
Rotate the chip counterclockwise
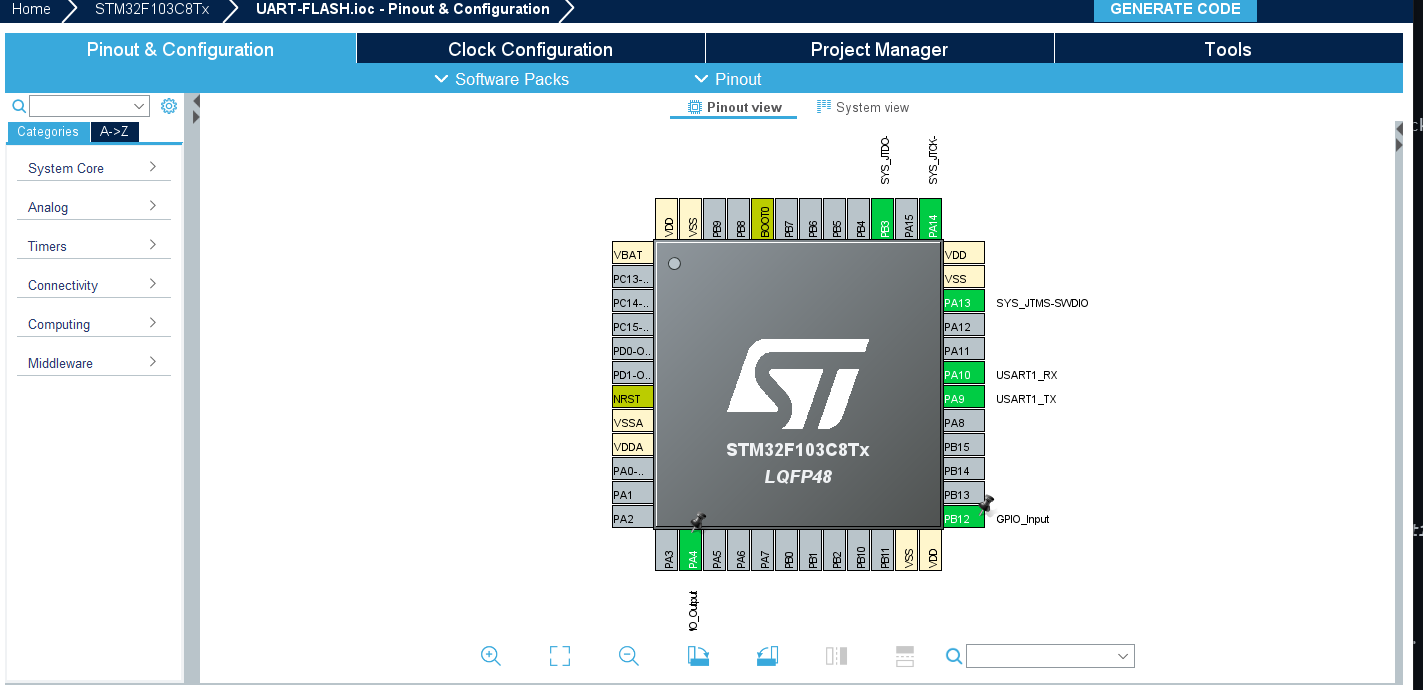click(x=767, y=656)
